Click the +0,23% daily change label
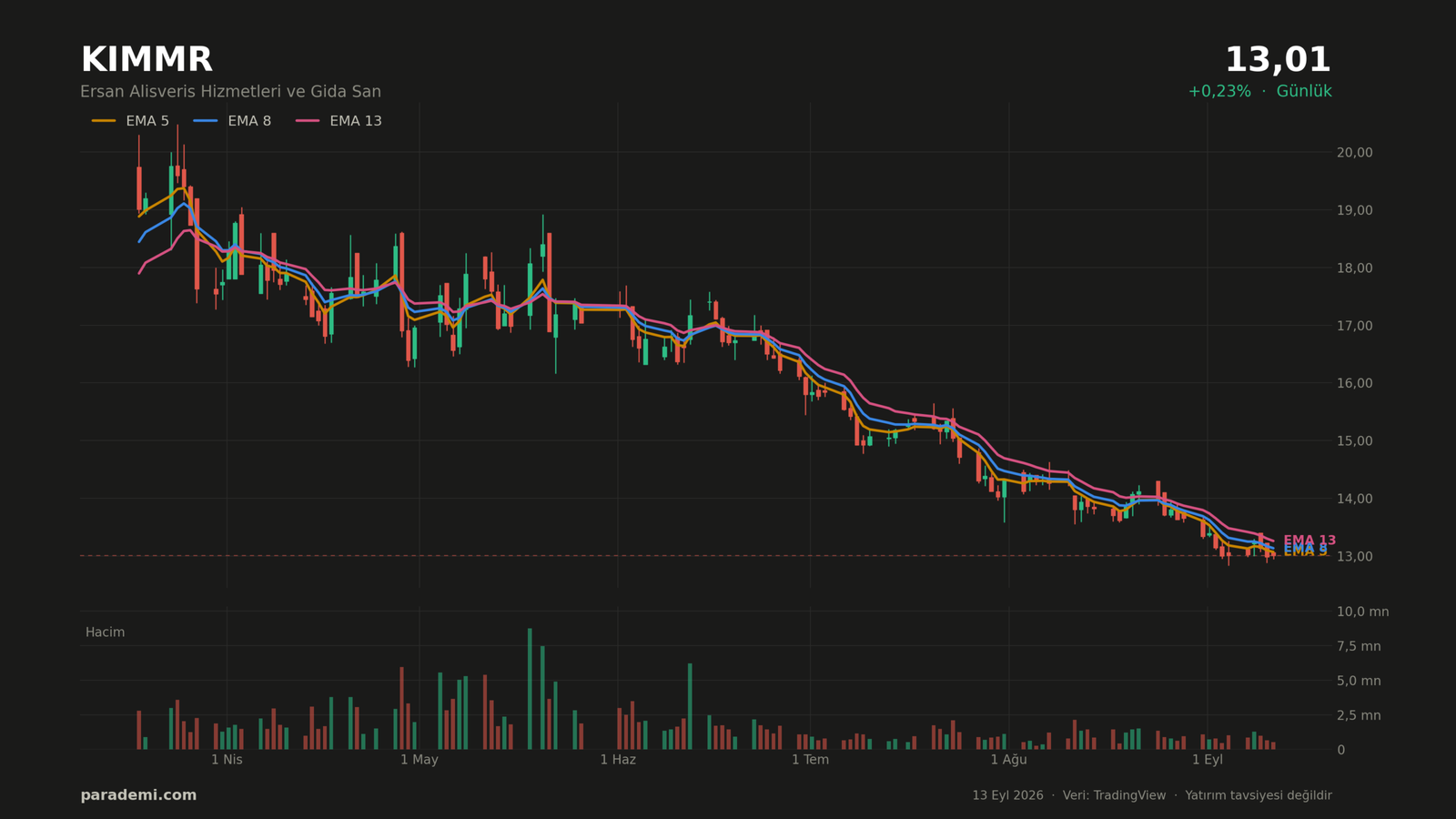 click(1219, 91)
